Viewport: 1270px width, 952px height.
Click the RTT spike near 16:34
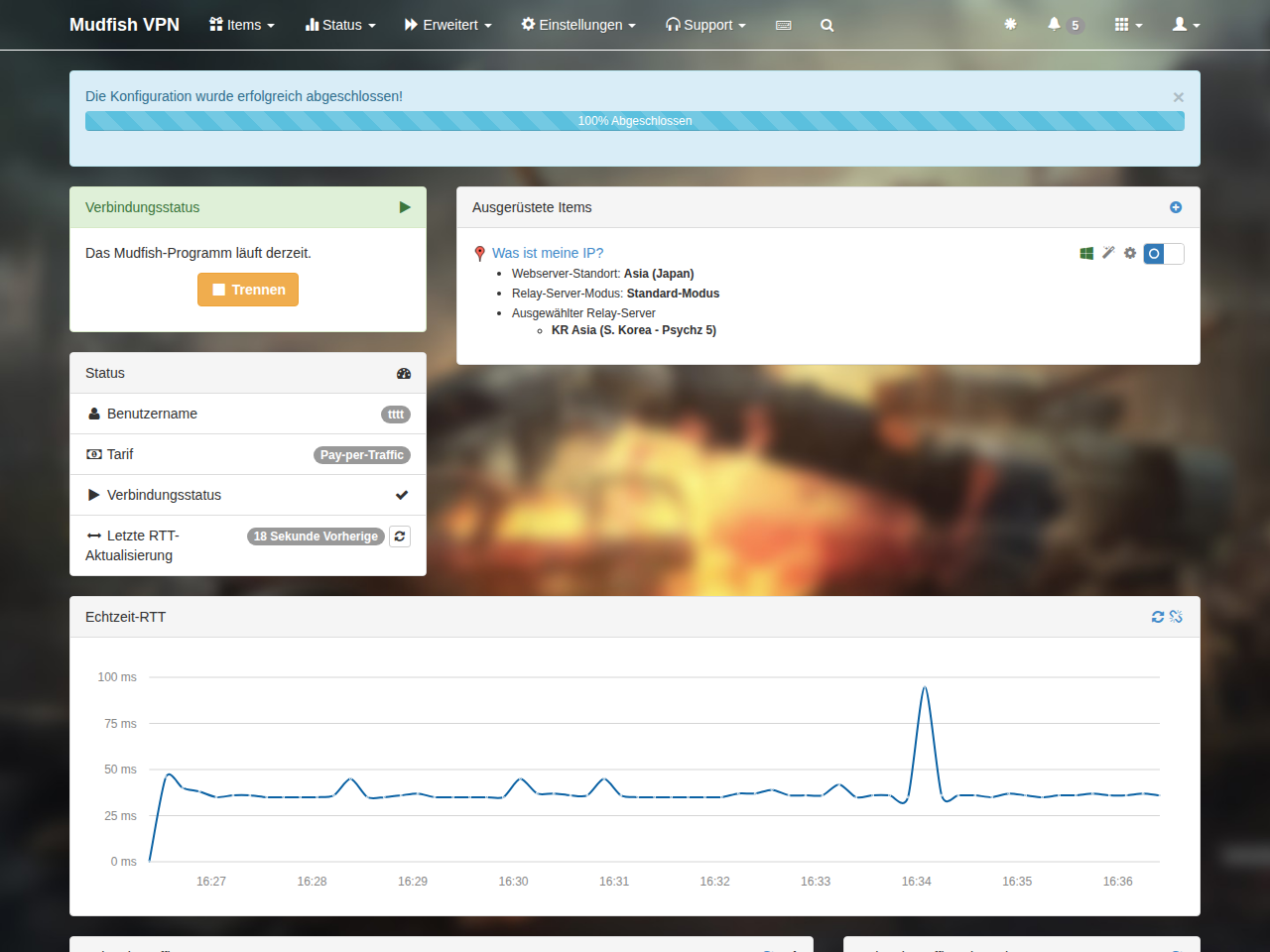click(x=925, y=688)
